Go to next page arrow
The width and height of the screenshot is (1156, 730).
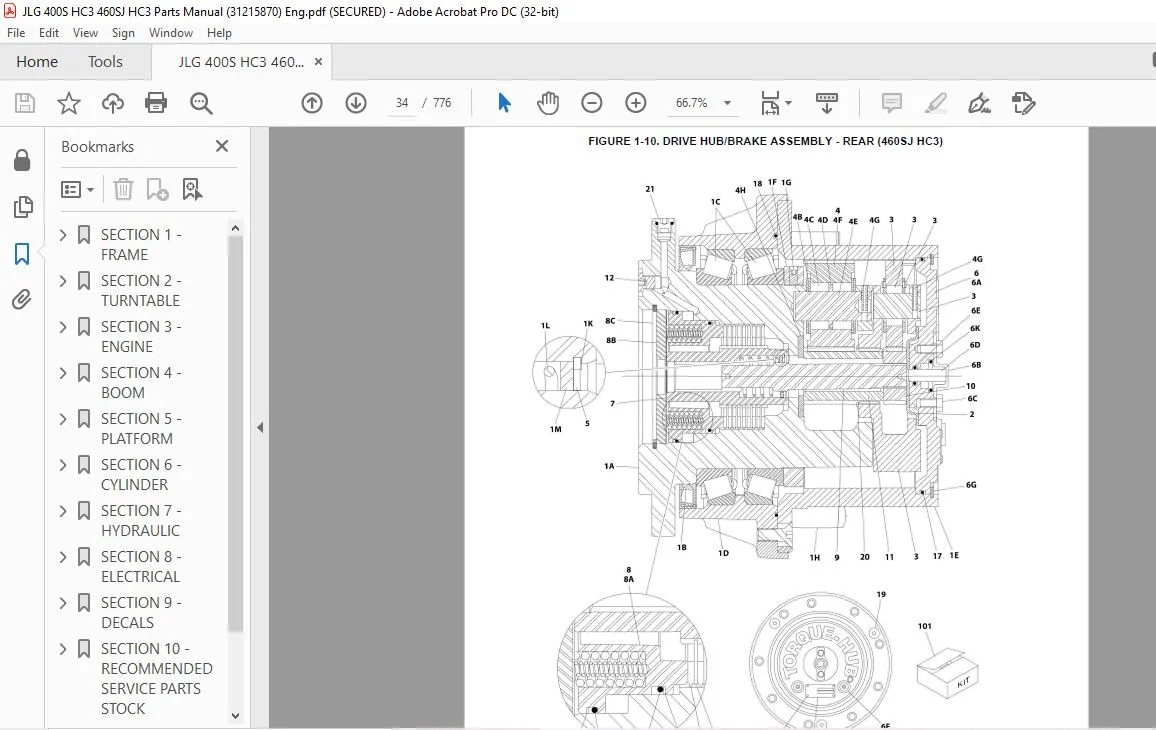click(x=356, y=102)
